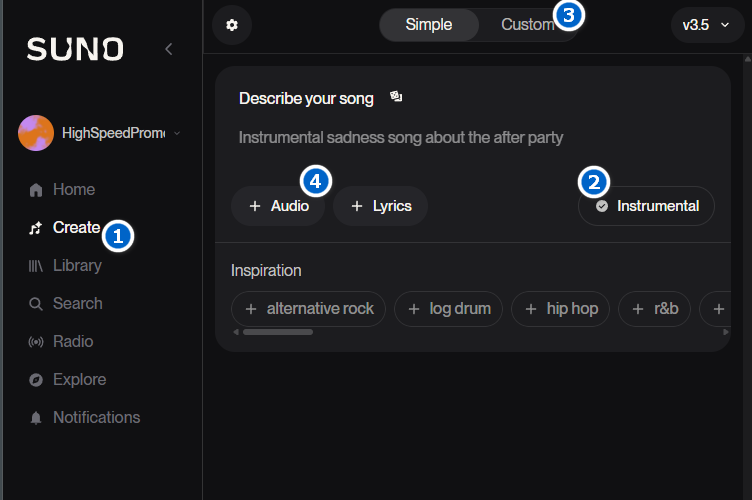Click the dice randomize prompt icon
The image size is (752, 500).
pos(396,97)
